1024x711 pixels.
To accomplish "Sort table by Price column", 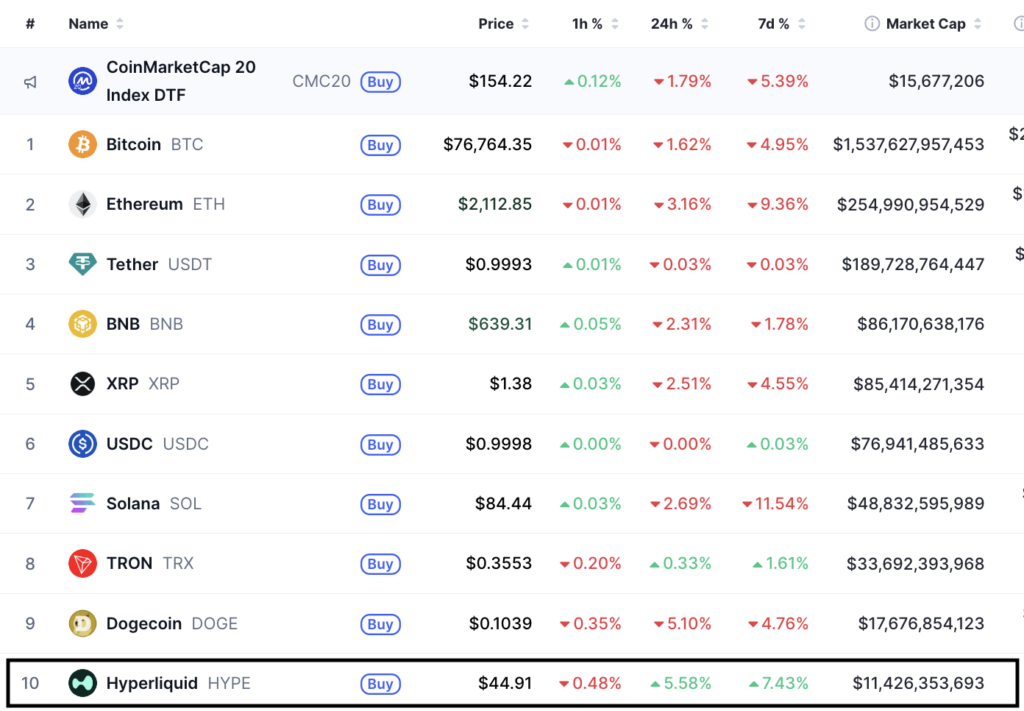I will coord(504,24).
